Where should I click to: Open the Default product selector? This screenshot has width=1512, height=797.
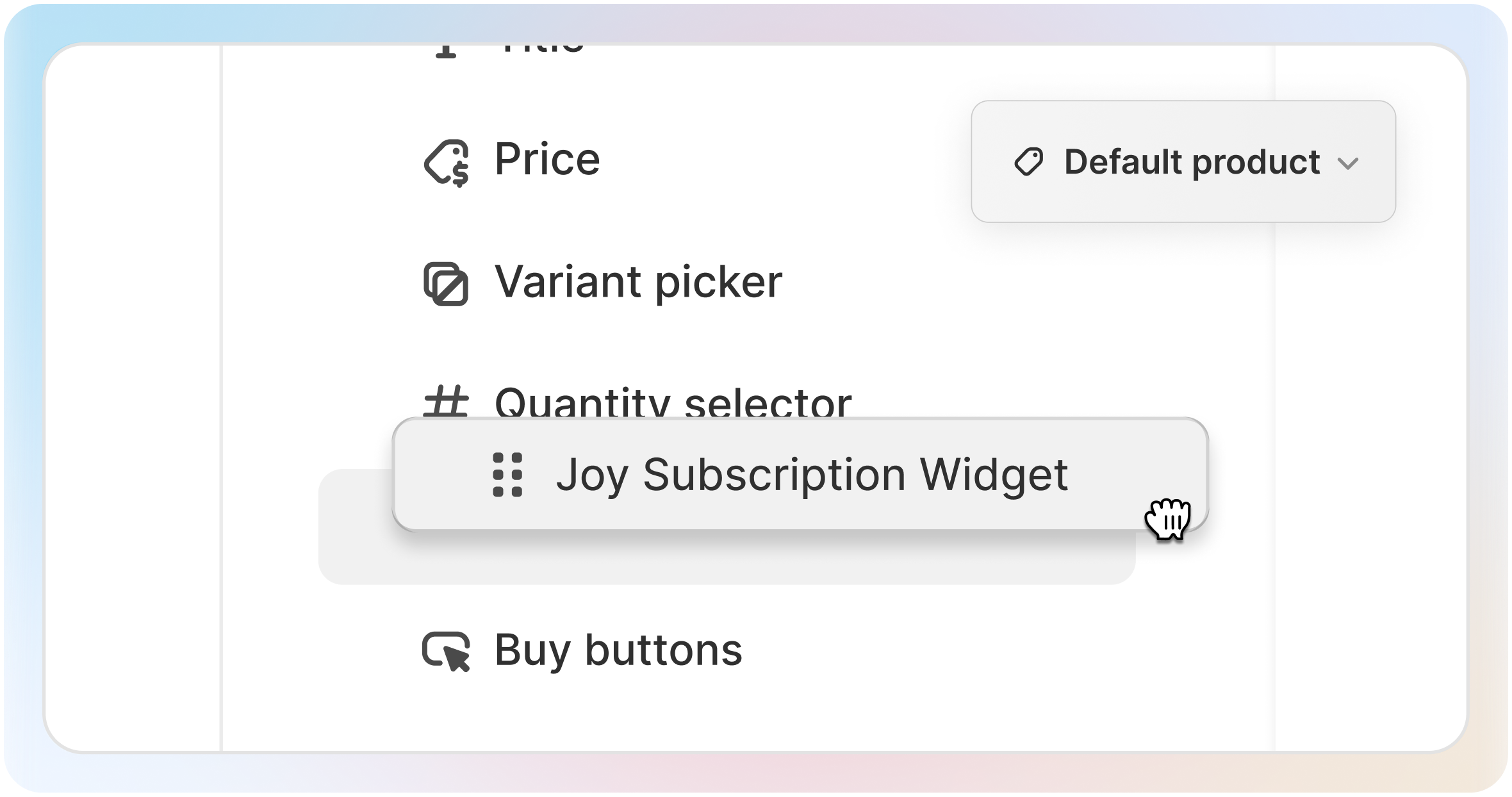tap(1183, 161)
